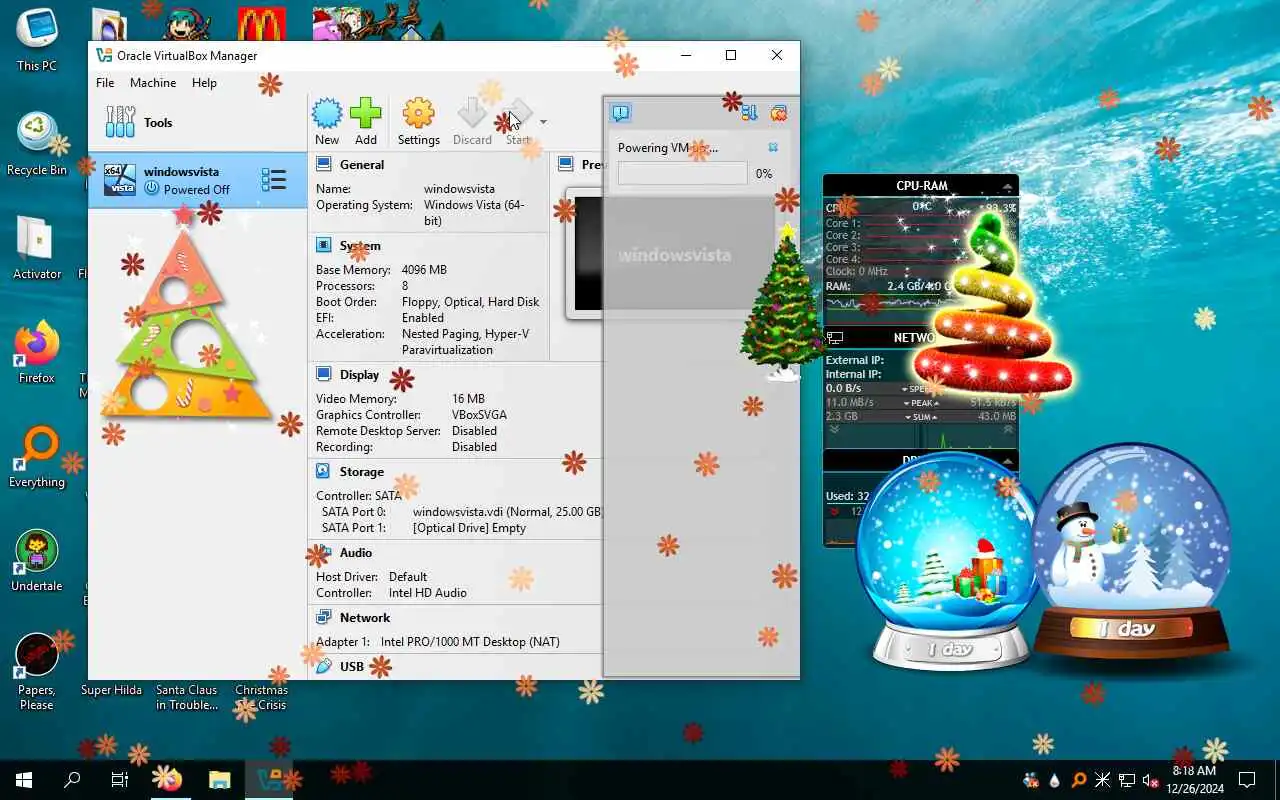
Task: Launch Firefox from the desktop shortcut
Action: pos(37,352)
